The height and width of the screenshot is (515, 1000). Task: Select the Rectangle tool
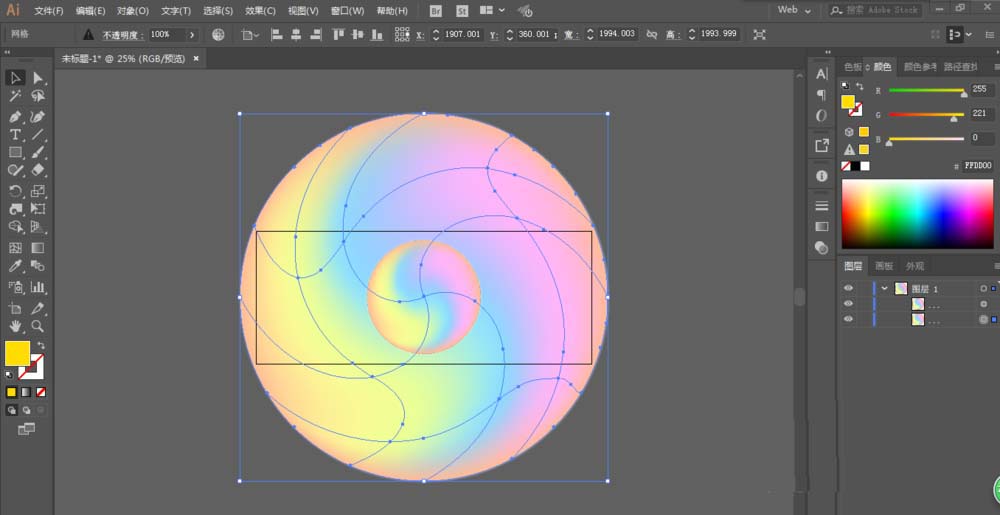[x=15, y=152]
